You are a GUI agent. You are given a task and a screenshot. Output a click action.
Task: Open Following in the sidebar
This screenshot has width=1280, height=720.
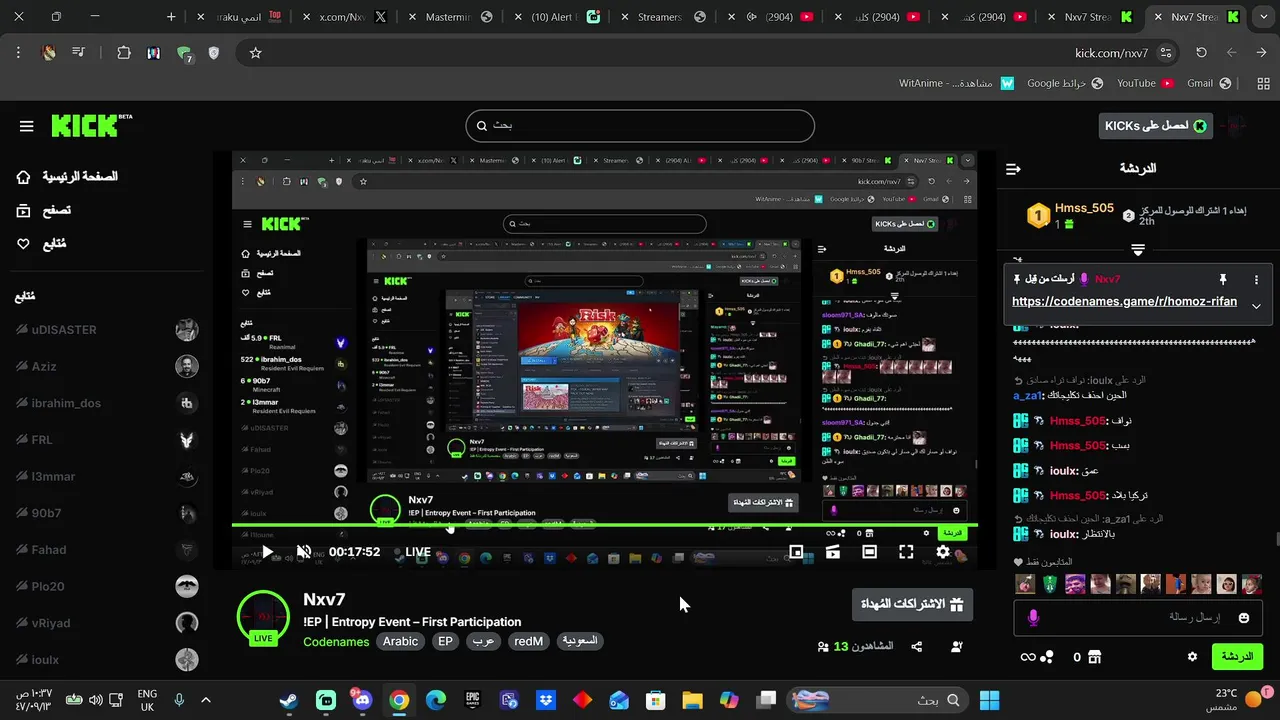[x=41, y=244]
